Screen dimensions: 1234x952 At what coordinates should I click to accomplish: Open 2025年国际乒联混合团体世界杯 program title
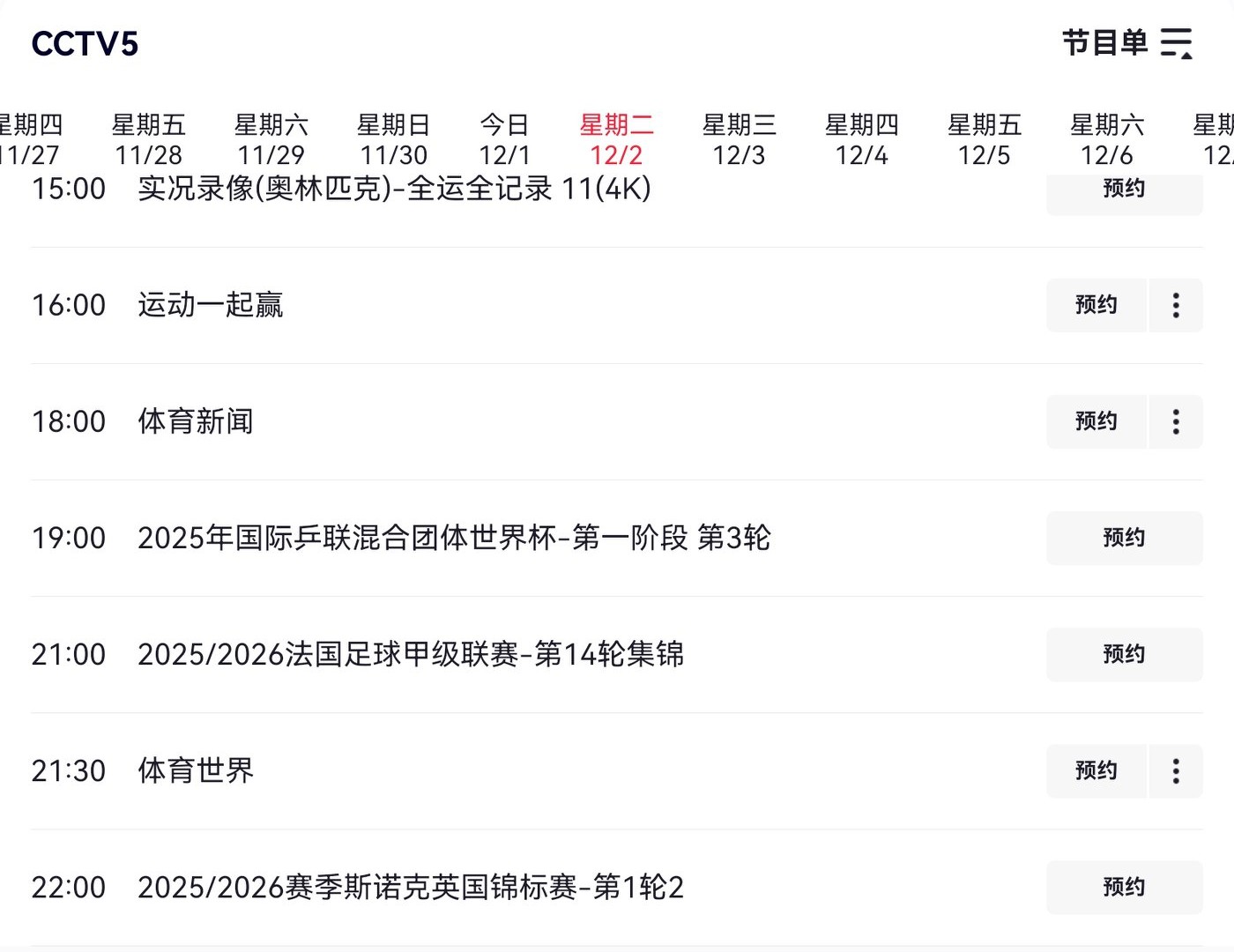[454, 538]
